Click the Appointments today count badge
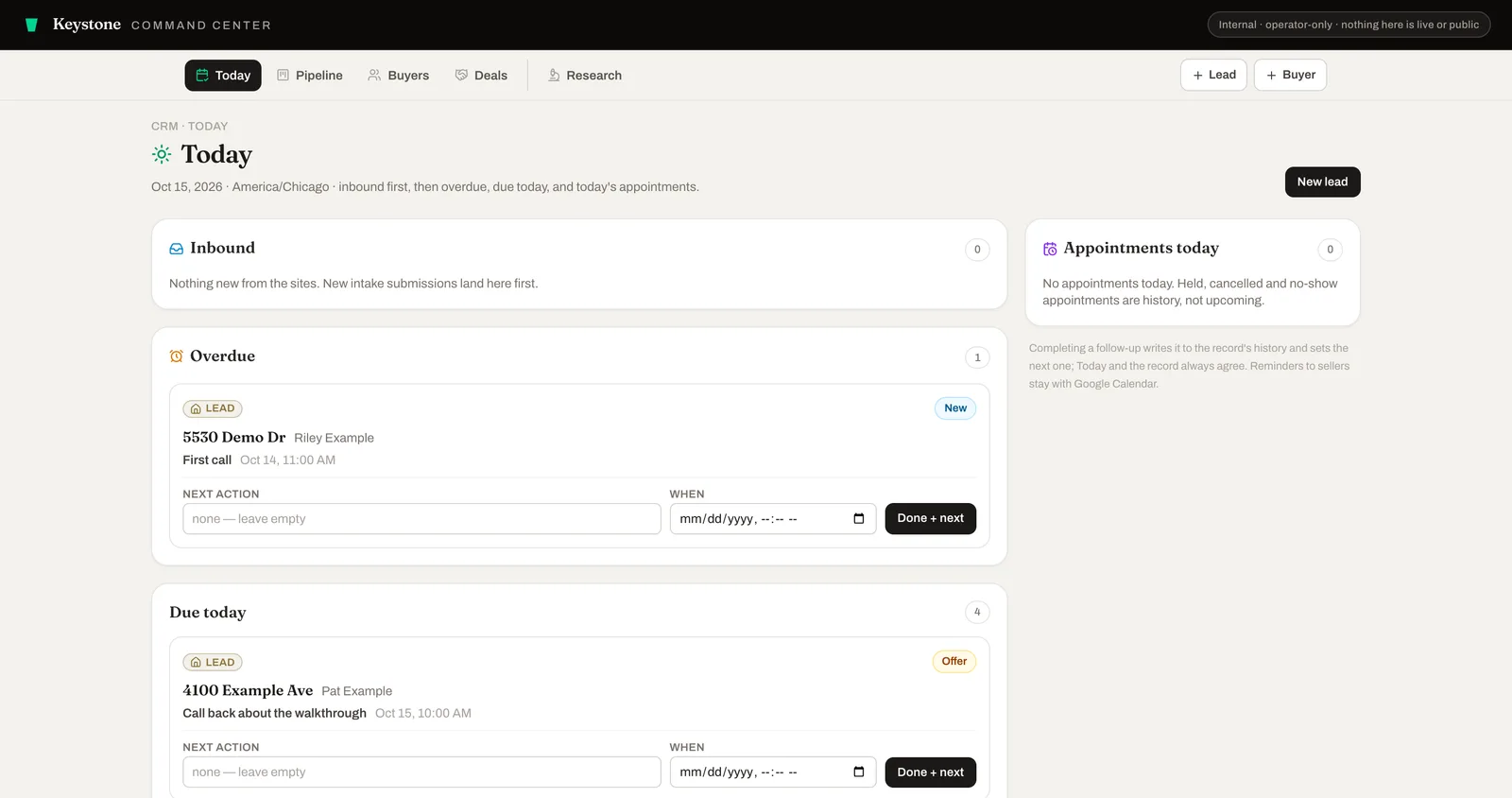1512x798 pixels. (1330, 250)
